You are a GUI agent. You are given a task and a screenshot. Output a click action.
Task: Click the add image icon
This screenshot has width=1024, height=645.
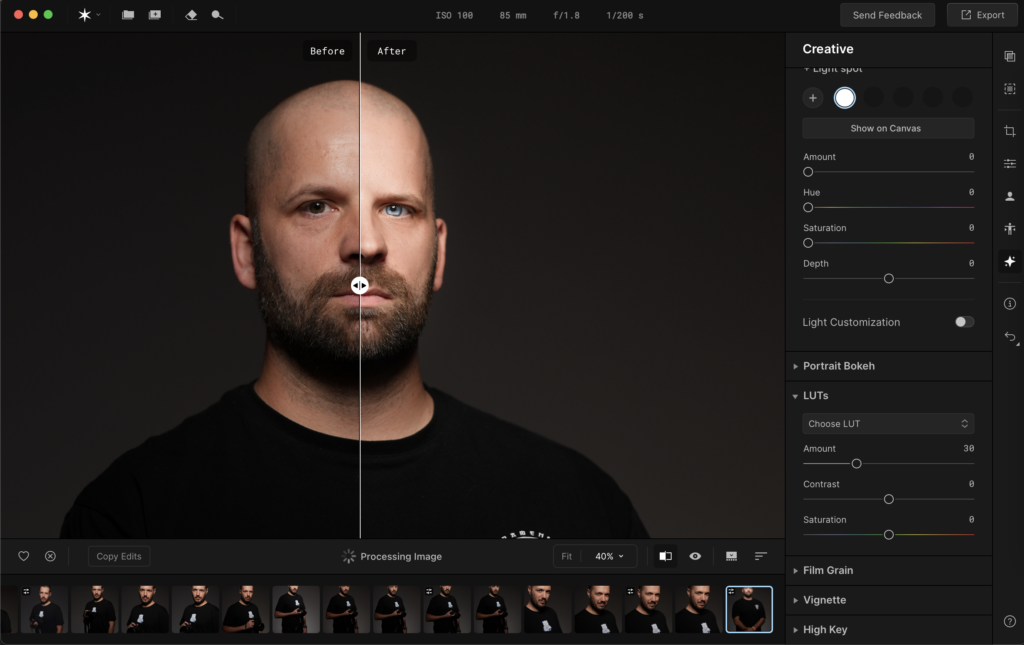point(155,15)
